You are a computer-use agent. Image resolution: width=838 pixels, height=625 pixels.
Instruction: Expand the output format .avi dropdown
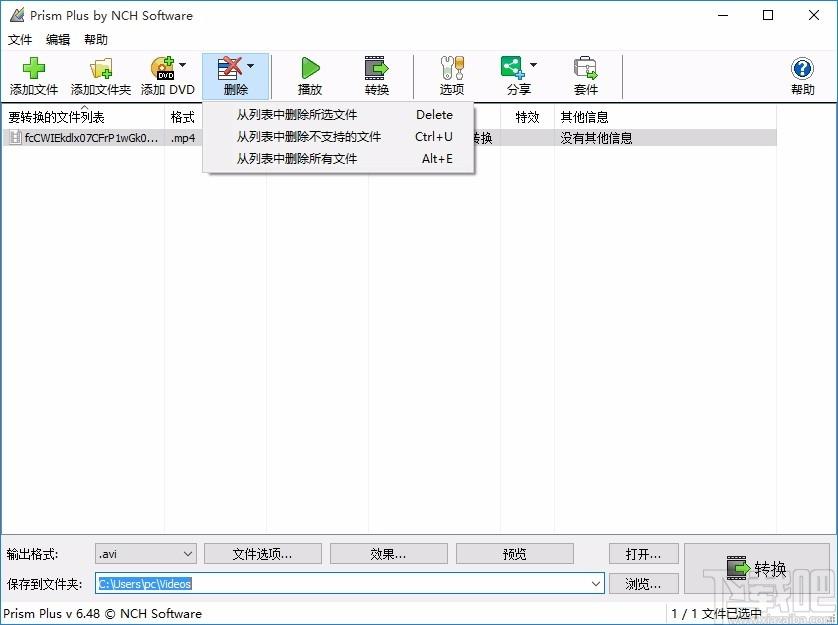pyautogui.click(x=187, y=554)
